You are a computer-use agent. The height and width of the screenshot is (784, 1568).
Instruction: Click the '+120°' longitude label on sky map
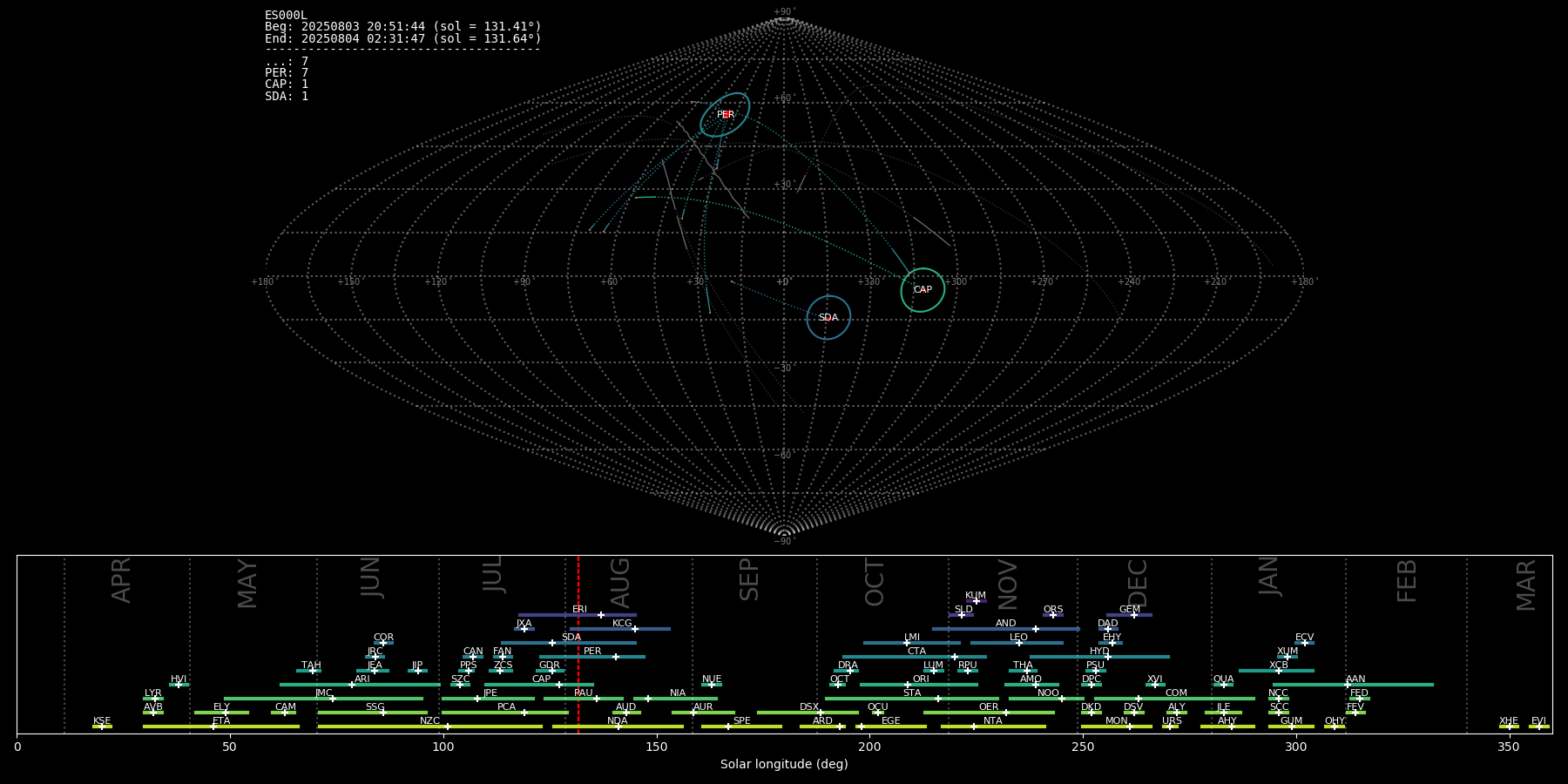coord(436,282)
